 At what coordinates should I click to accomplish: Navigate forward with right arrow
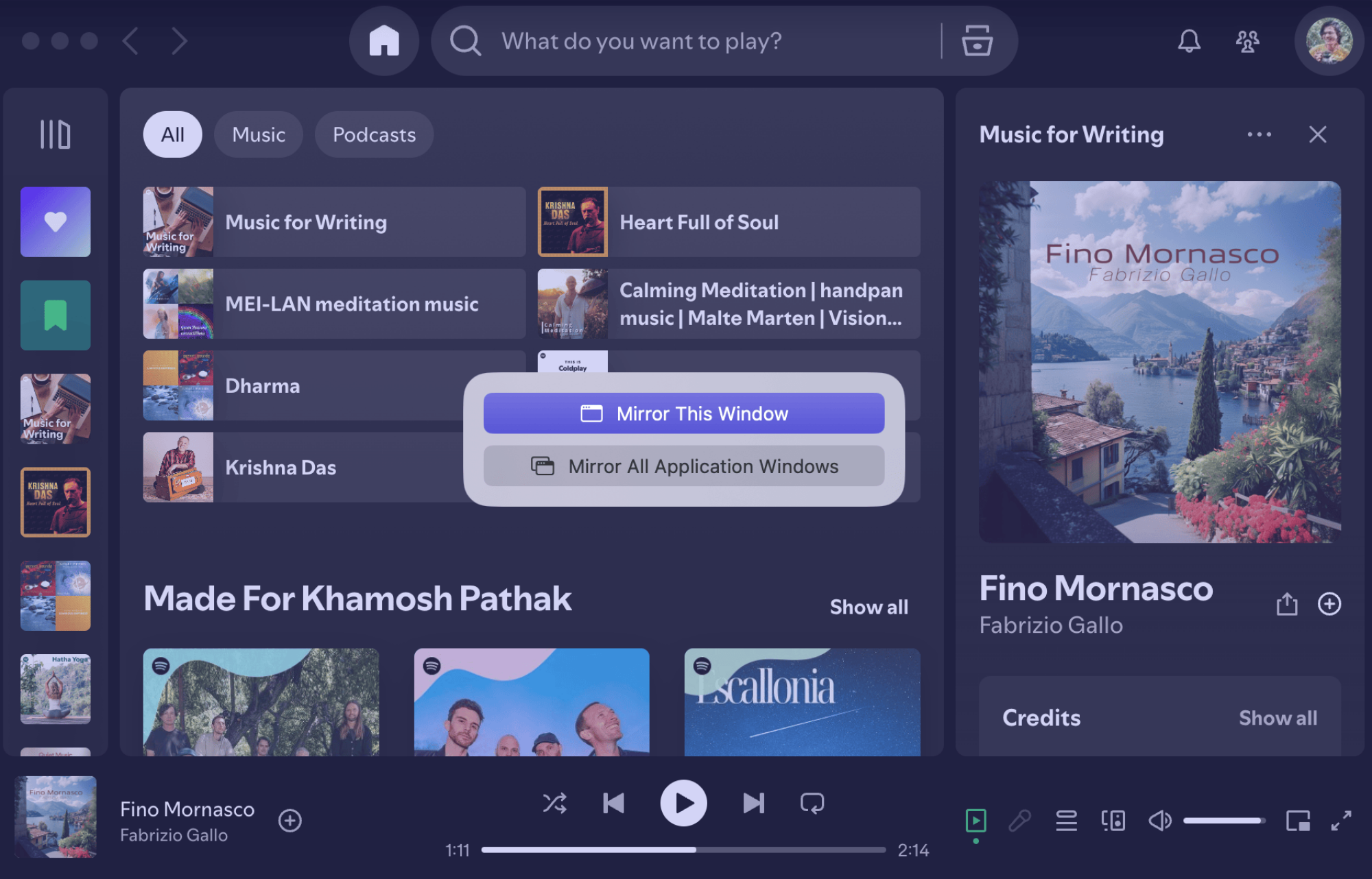tap(179, 41)
